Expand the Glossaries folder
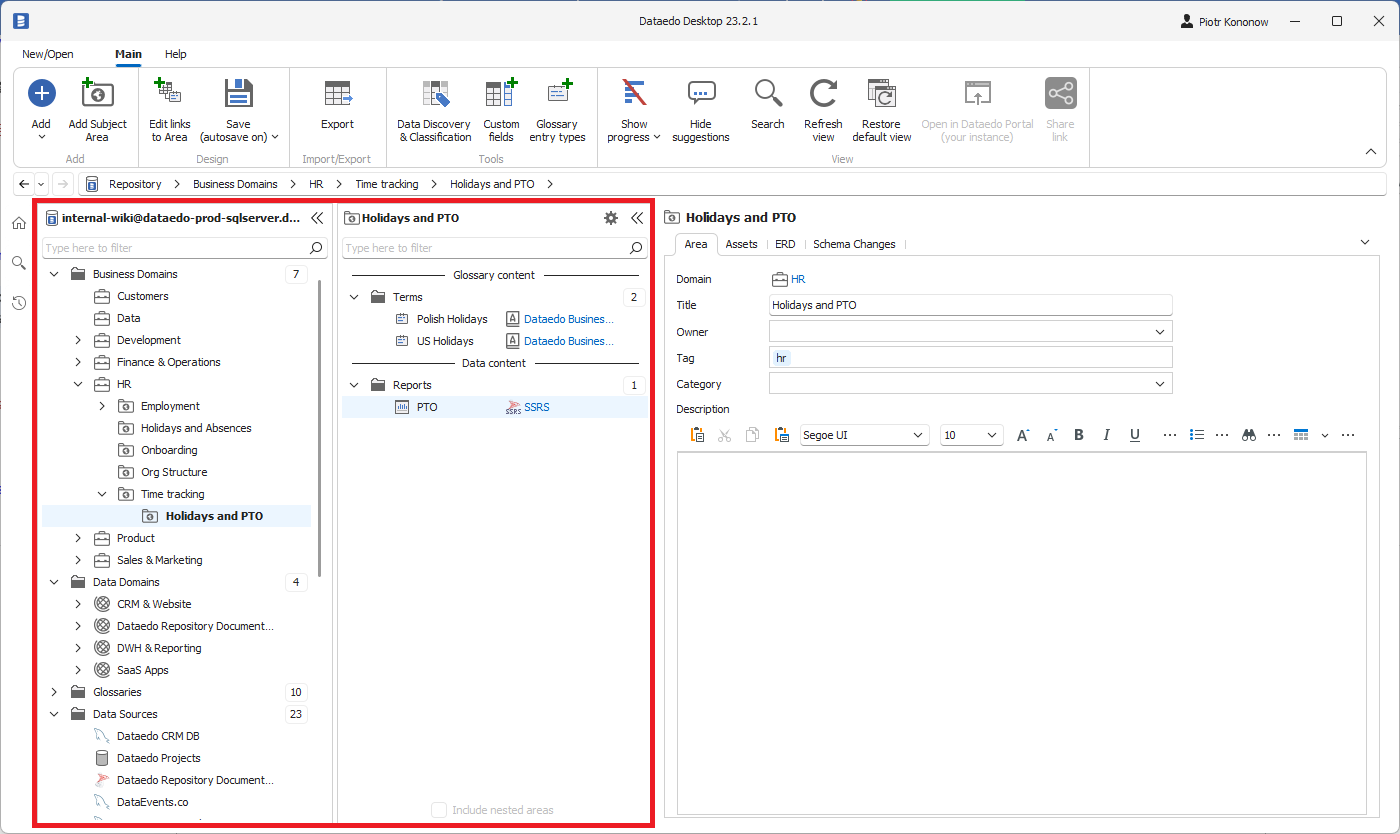Viewport: 1400px width, 834px height. point(54,692)
